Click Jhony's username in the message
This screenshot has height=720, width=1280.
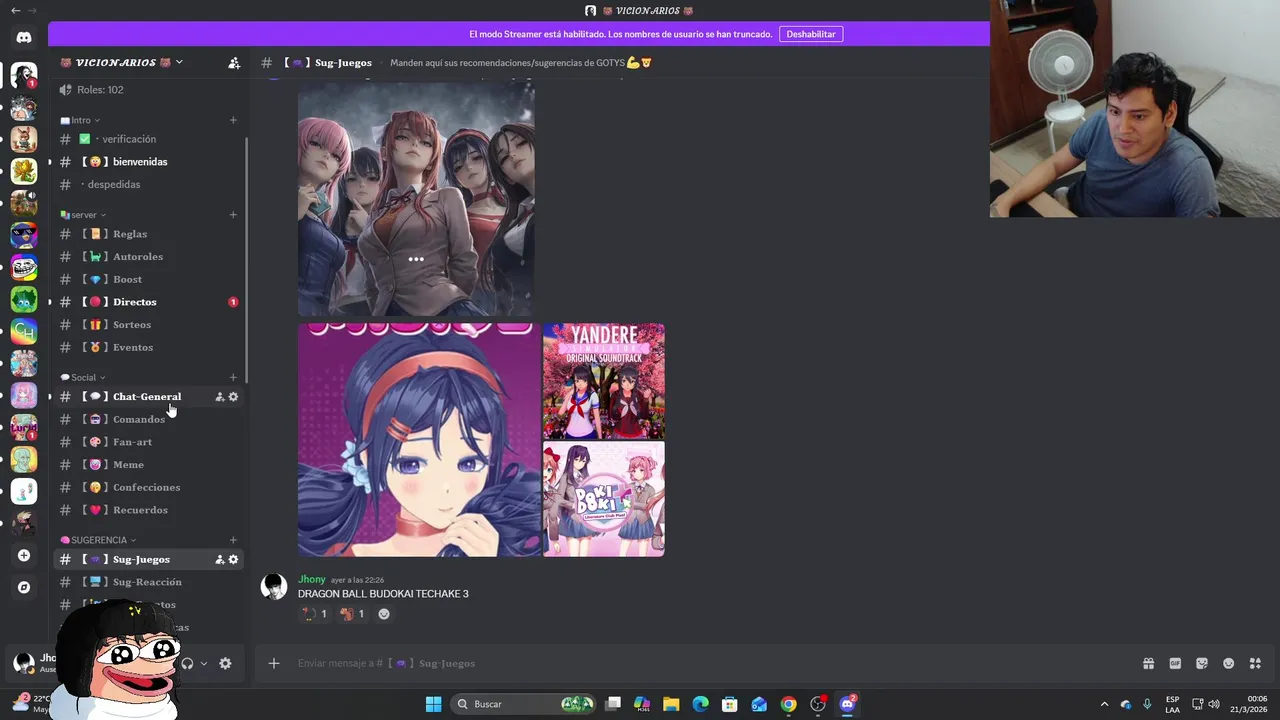[312, 579]
